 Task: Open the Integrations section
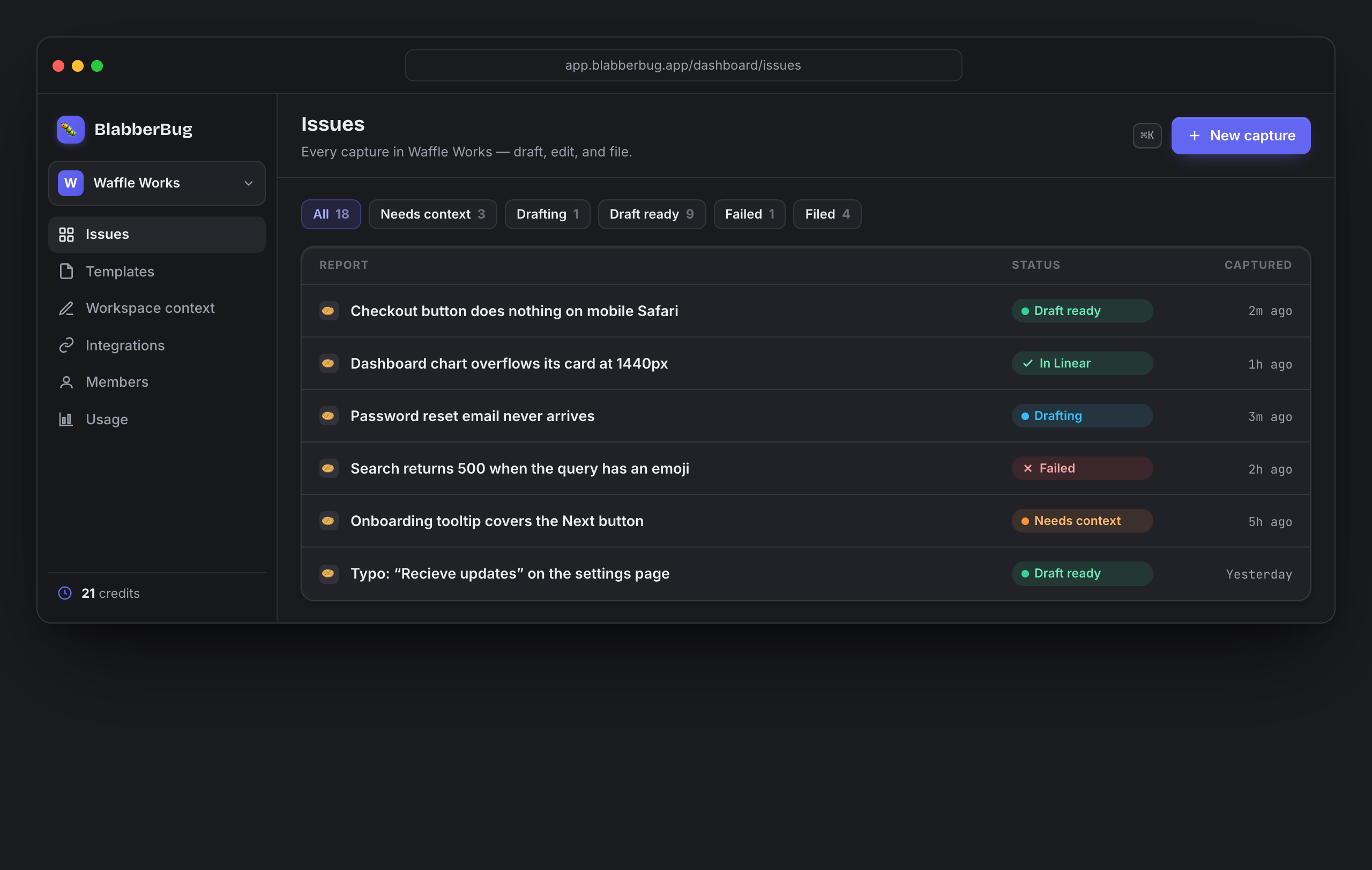pos(156,345)
